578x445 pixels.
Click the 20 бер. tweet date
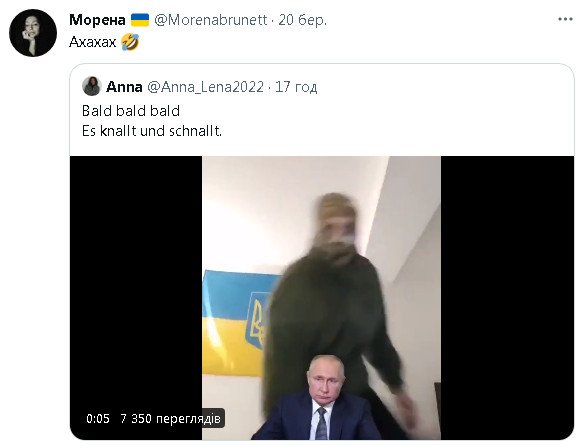click(x=303, y=20)
